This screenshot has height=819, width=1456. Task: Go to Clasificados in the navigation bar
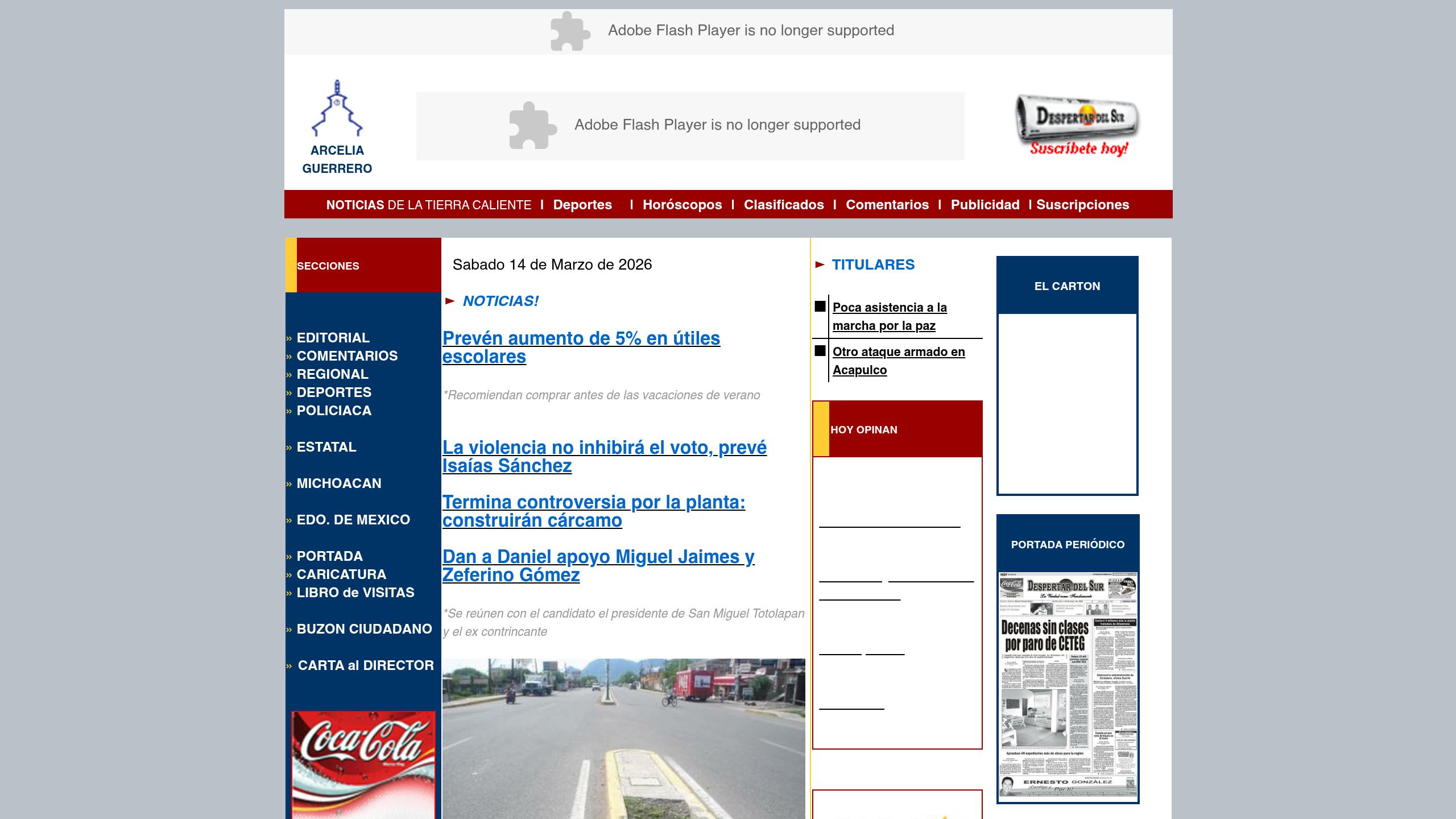pyautogui.click(x=783, y=205)
